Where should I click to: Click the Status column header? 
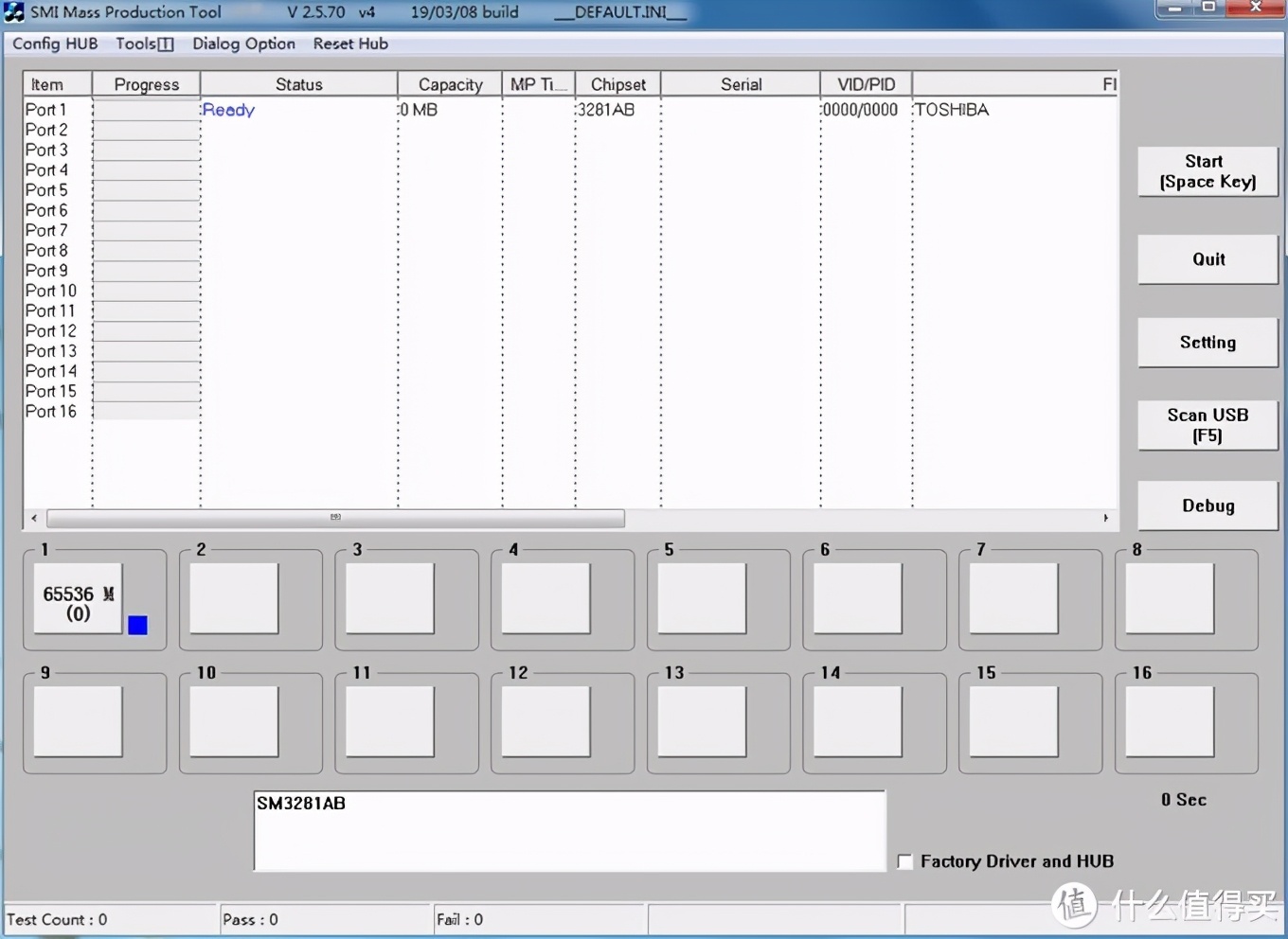point(298,84)
